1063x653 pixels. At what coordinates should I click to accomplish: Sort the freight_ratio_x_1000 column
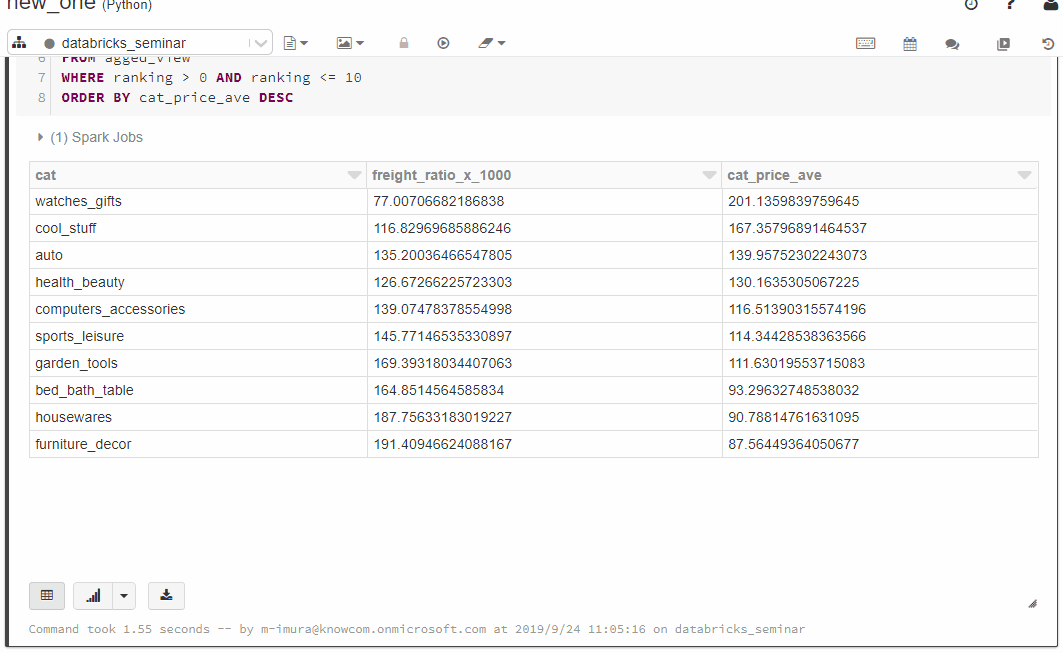710,175
